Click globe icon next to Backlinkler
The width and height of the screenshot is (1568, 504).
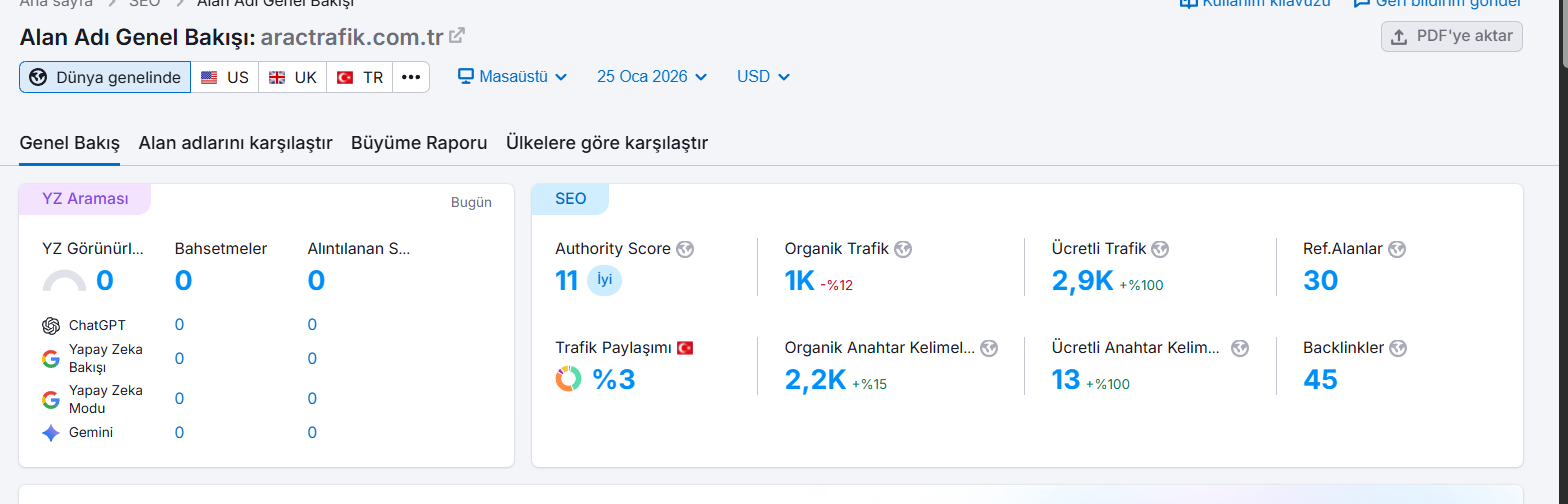pyautogui.click(x=1398, y=348)
